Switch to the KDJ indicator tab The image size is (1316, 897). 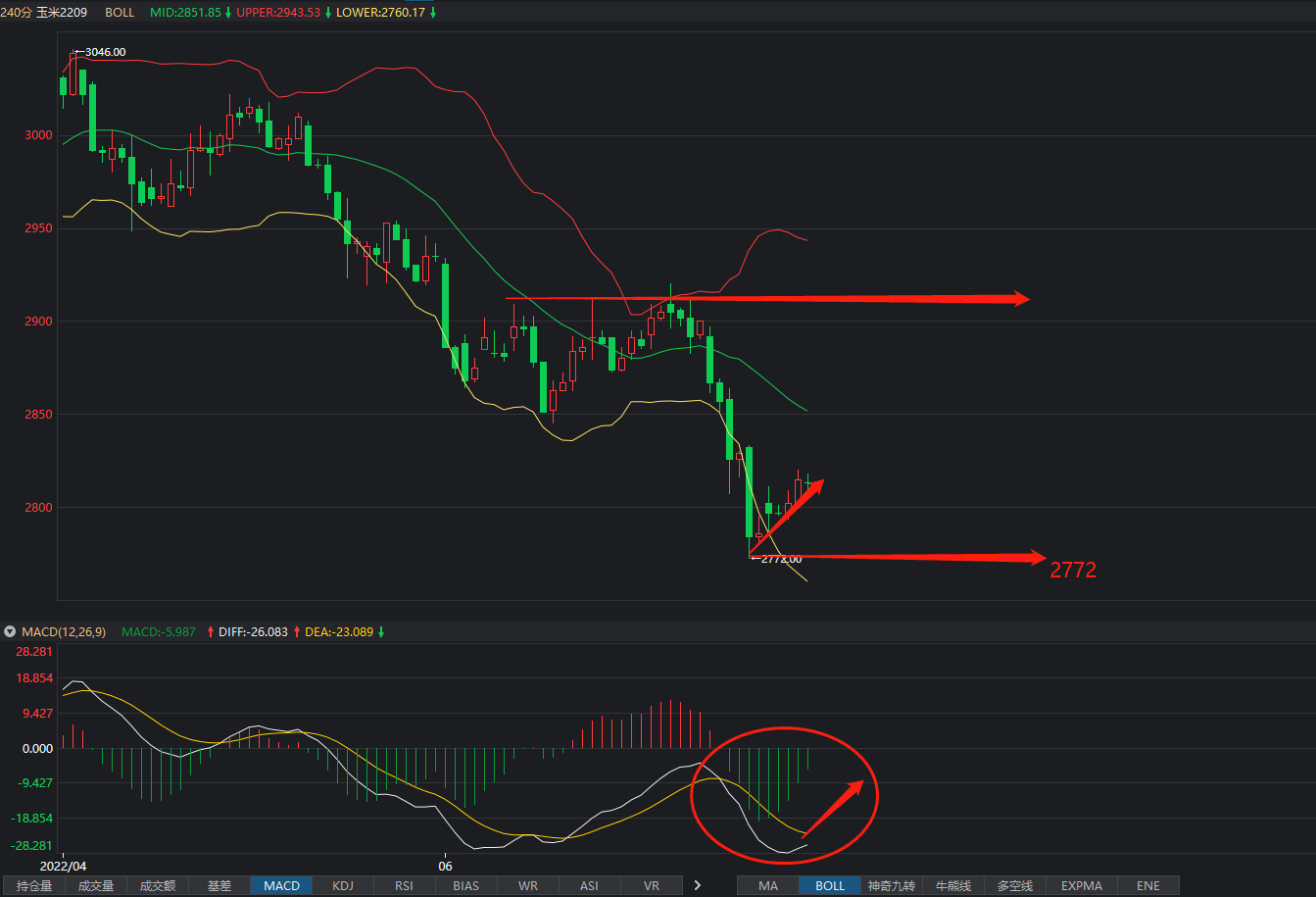click(343, 885)
